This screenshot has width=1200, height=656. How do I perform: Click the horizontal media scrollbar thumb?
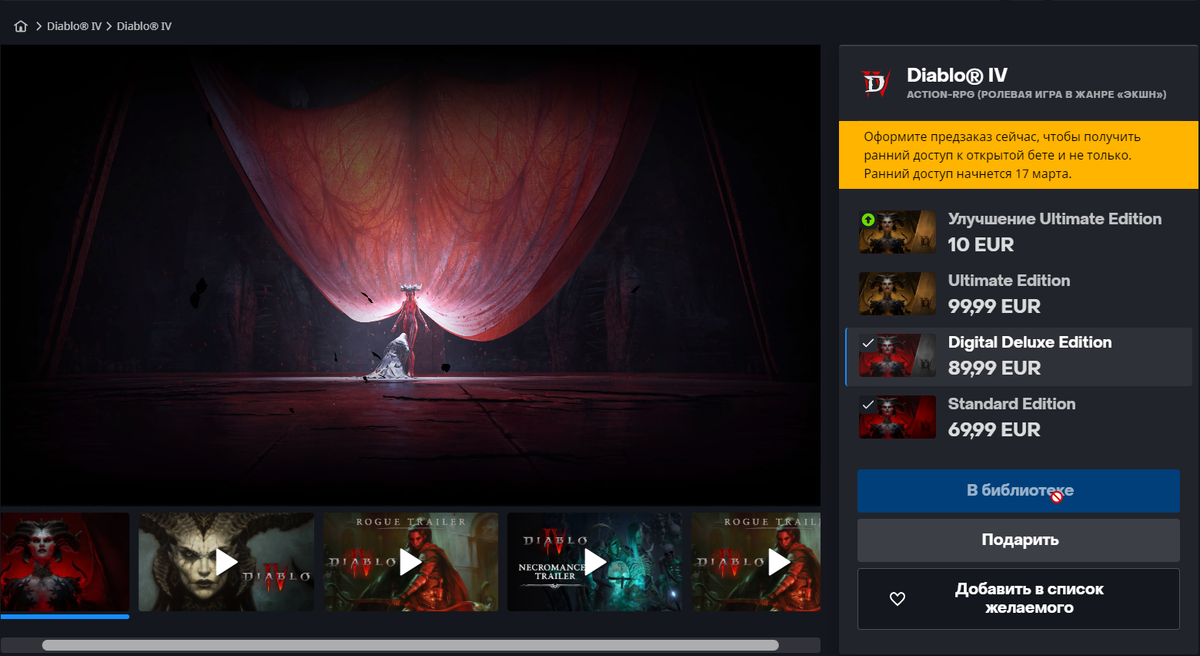click(x=410, y=645)
